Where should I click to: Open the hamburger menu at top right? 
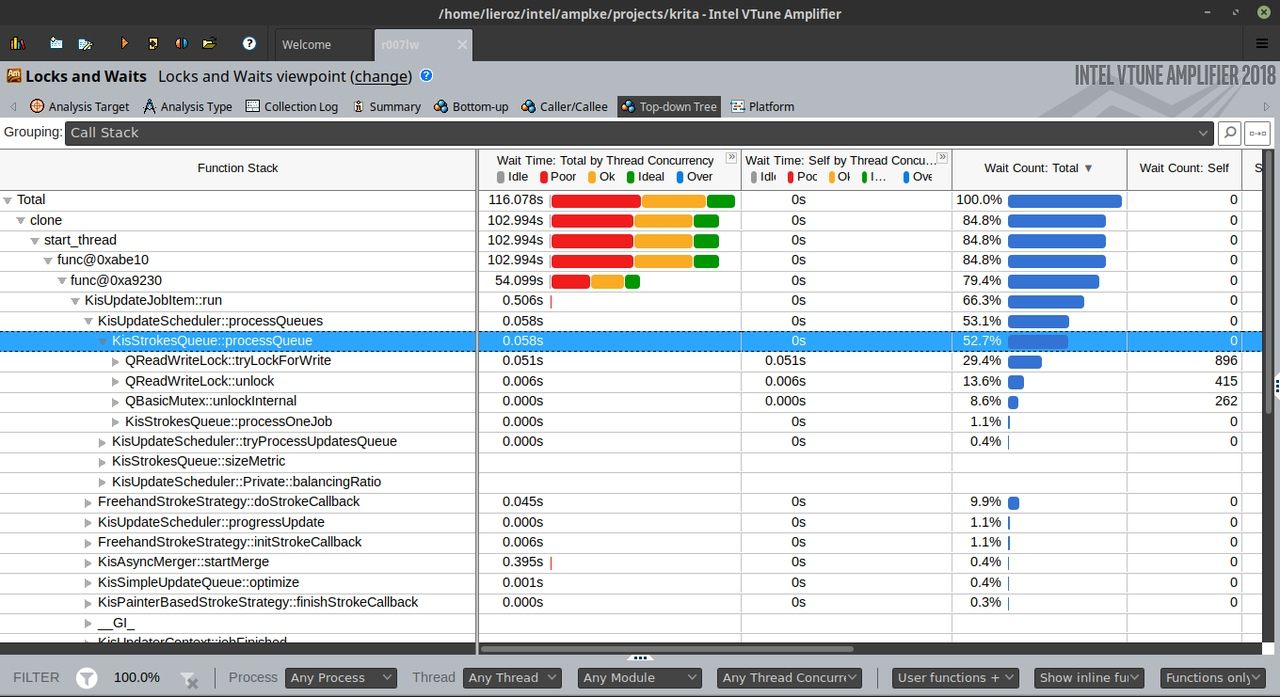pyautogui.click(x=1262, y=44)
